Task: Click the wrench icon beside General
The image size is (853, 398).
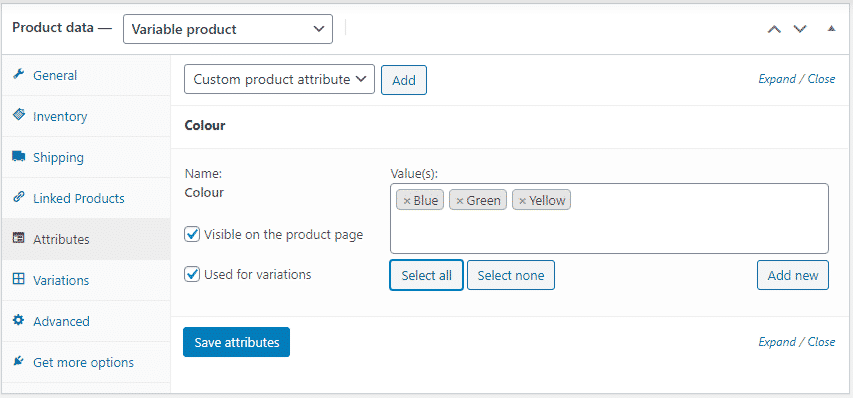Action: (x=18, y=74)
